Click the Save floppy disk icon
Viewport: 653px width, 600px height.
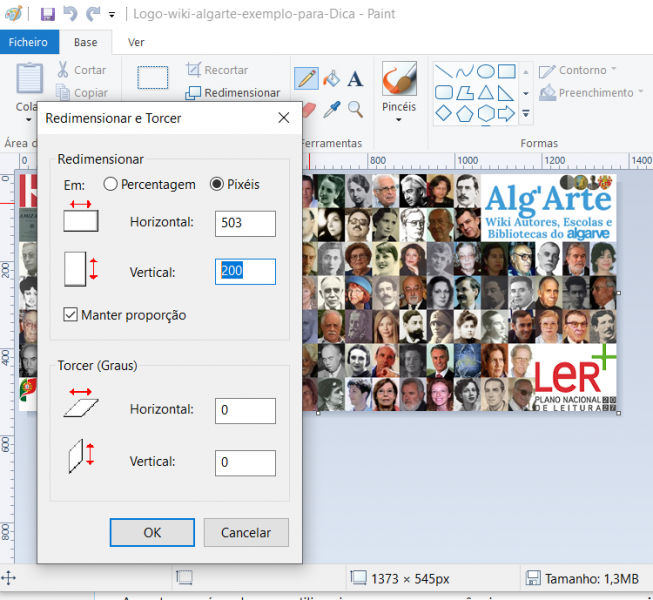47,14
